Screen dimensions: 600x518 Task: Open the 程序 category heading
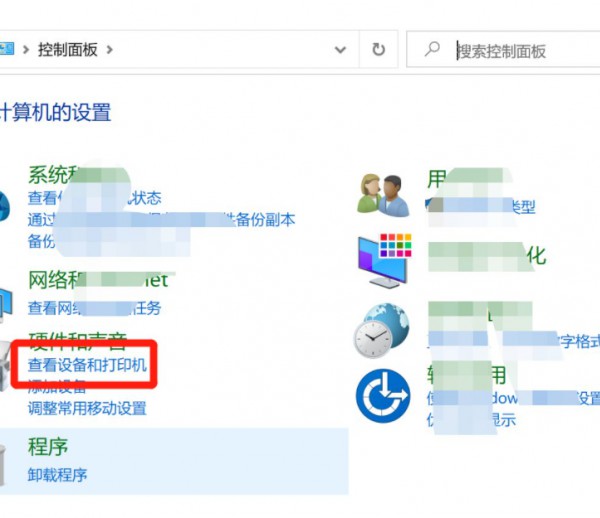click(48, 446)
